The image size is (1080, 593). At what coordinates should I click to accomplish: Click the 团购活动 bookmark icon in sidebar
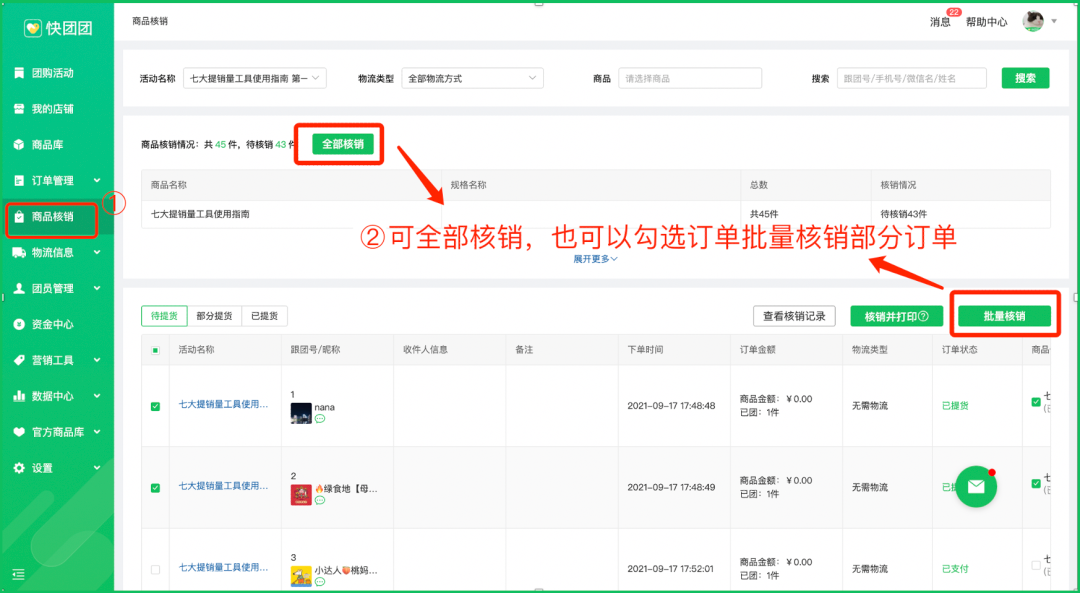[19, 73]
